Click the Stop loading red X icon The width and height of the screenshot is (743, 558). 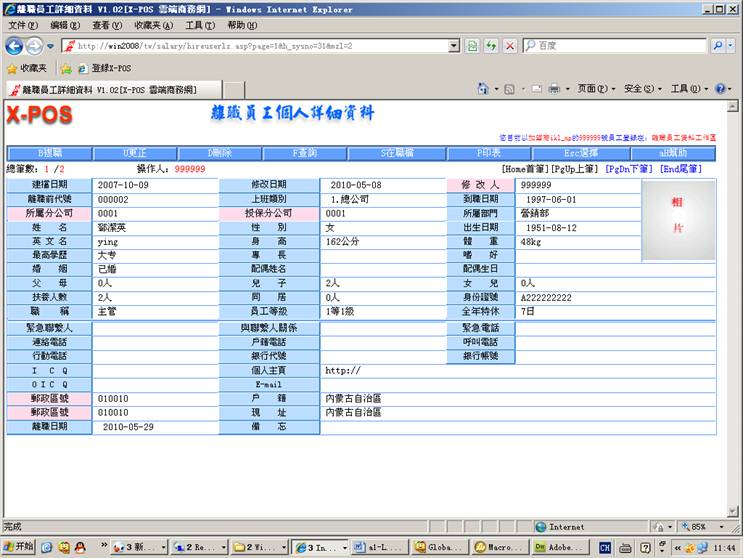click(x=510, y=46)
